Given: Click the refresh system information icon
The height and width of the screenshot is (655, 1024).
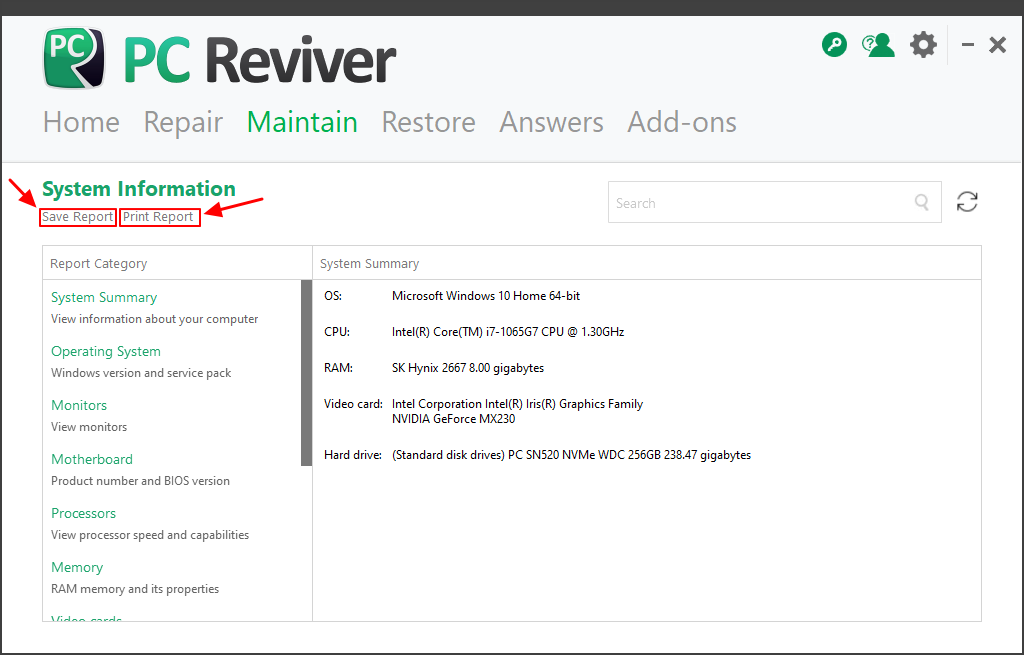Looking at the screenshot, I should 967,202.
